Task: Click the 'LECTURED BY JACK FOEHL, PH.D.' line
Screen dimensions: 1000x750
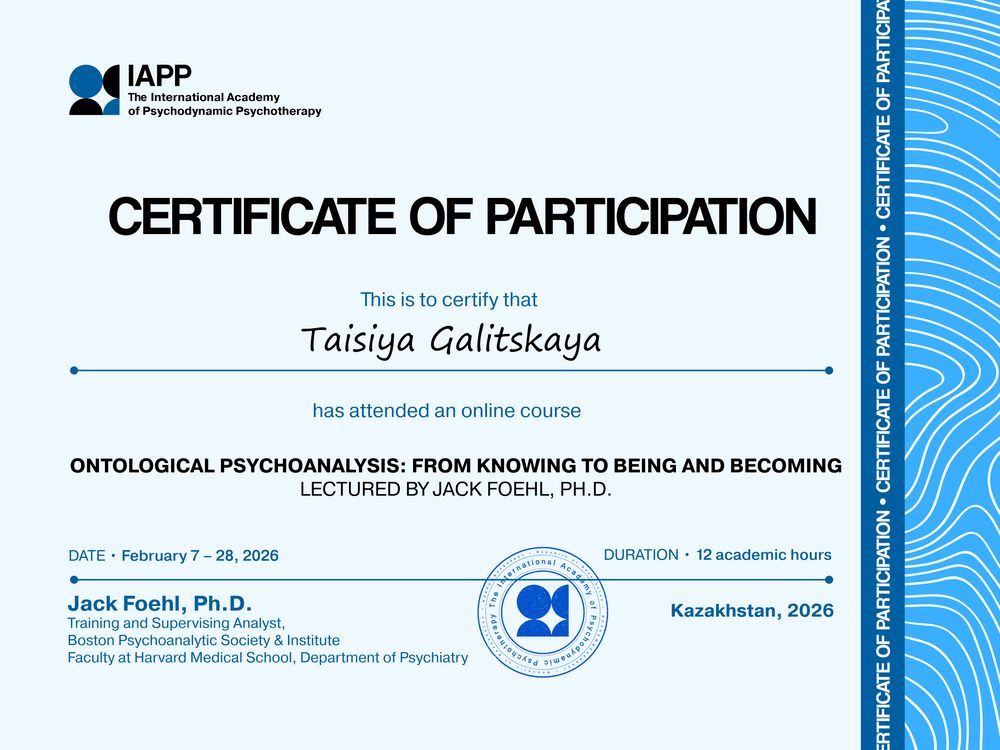Action: coord(456,489)
